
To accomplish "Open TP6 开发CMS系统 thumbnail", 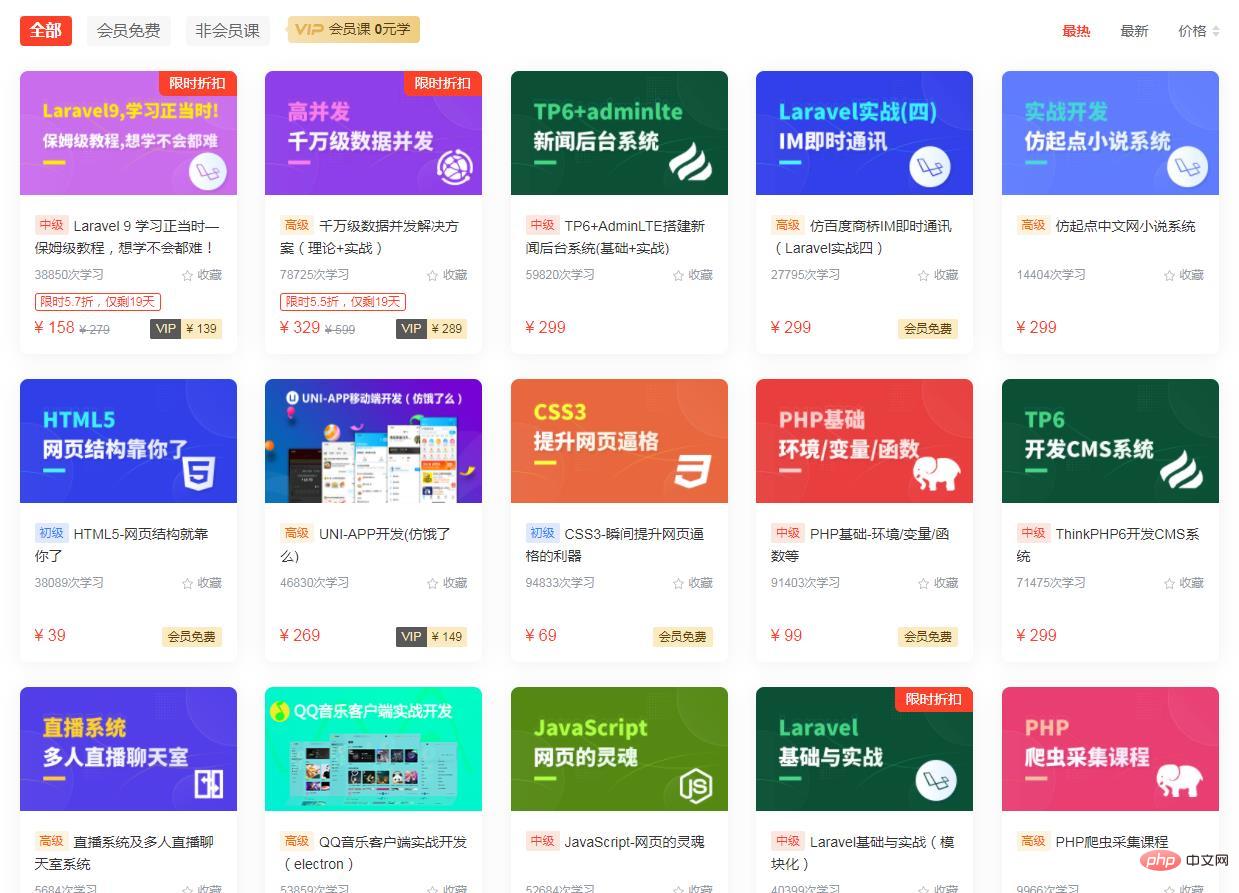I will tap(1110, 441).
